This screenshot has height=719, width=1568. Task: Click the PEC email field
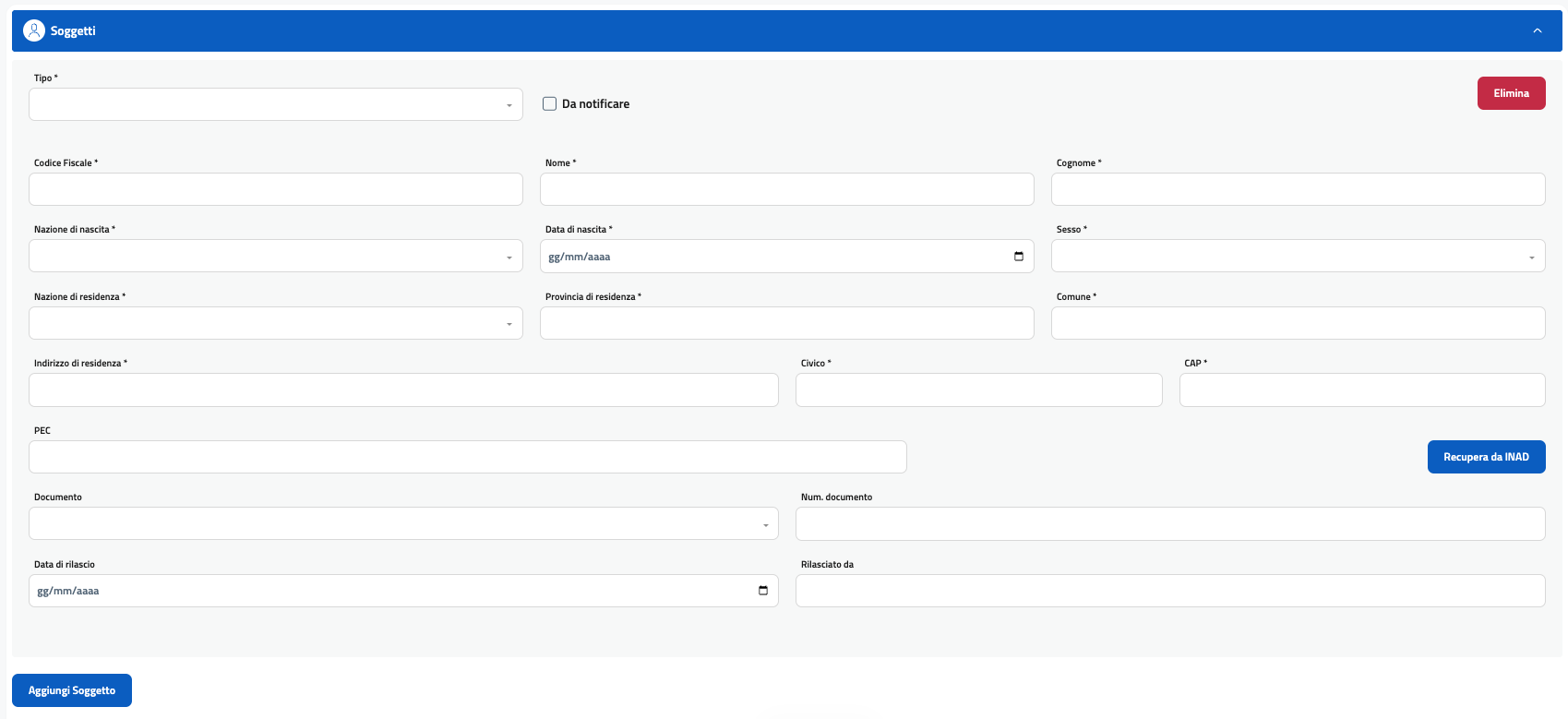pyautogui.click(x=467, y=457)
